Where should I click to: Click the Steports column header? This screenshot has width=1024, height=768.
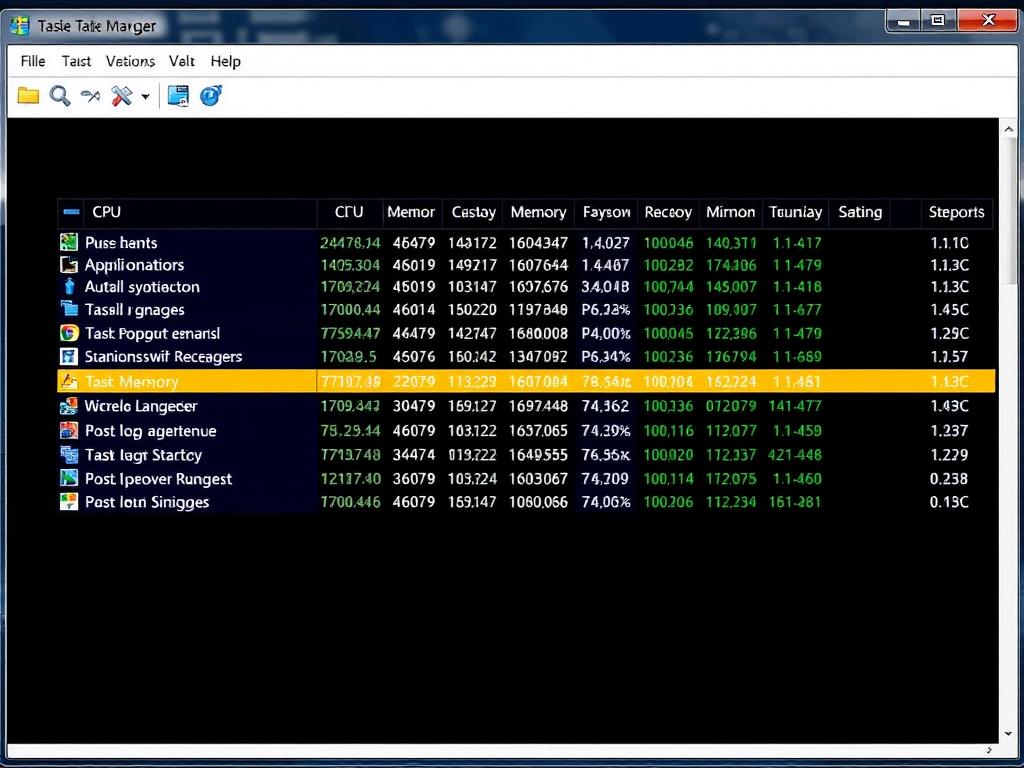(956, 212)
